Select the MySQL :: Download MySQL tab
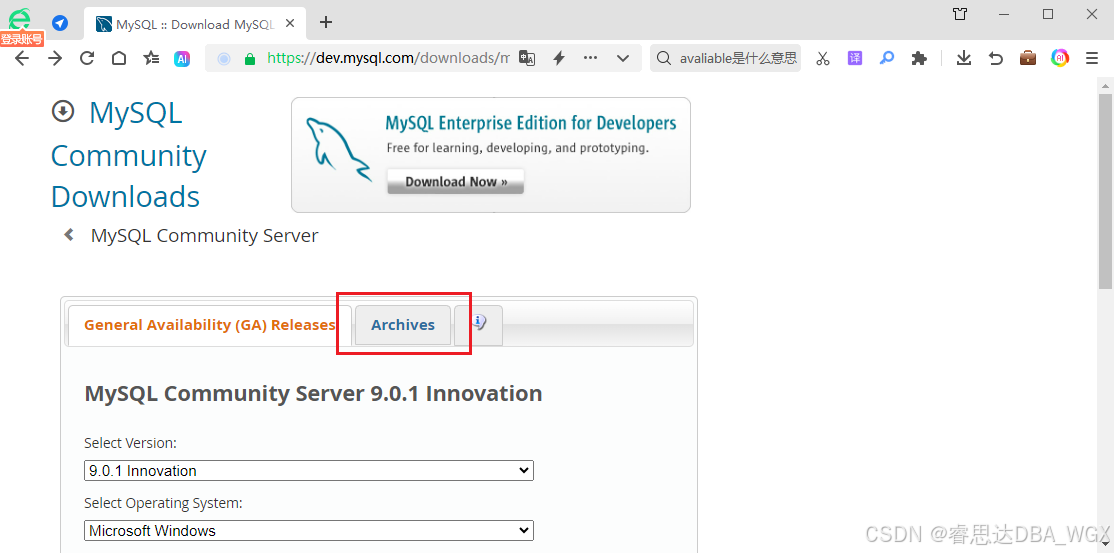This screenshot has width=1114, height=554. point(196,23)
